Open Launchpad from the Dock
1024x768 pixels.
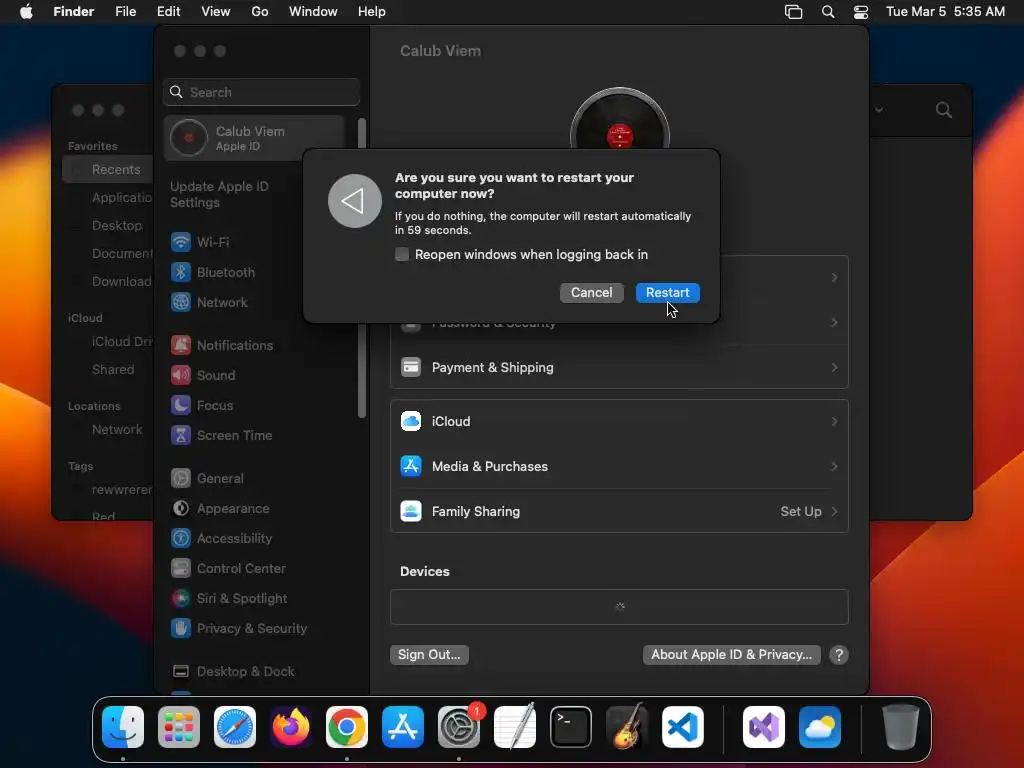point(179,727)
